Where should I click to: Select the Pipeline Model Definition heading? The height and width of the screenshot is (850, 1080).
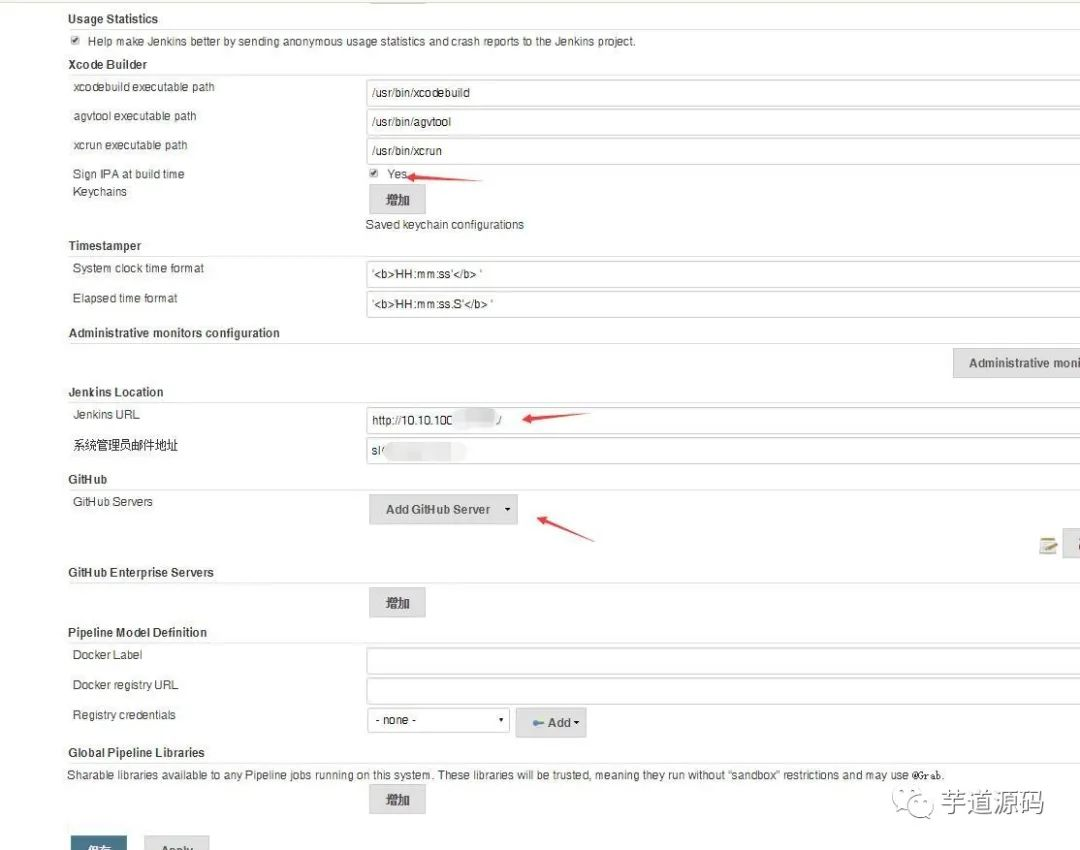point(137,632)
